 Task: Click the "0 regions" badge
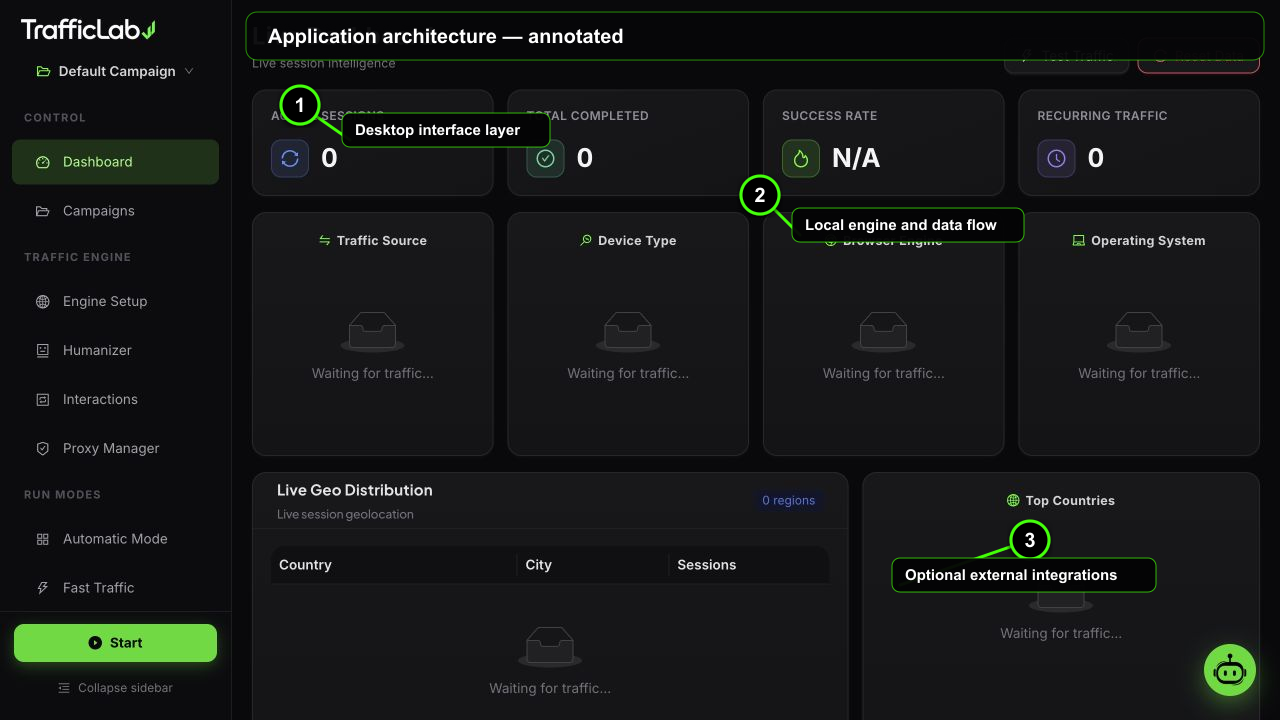[789, 500]
